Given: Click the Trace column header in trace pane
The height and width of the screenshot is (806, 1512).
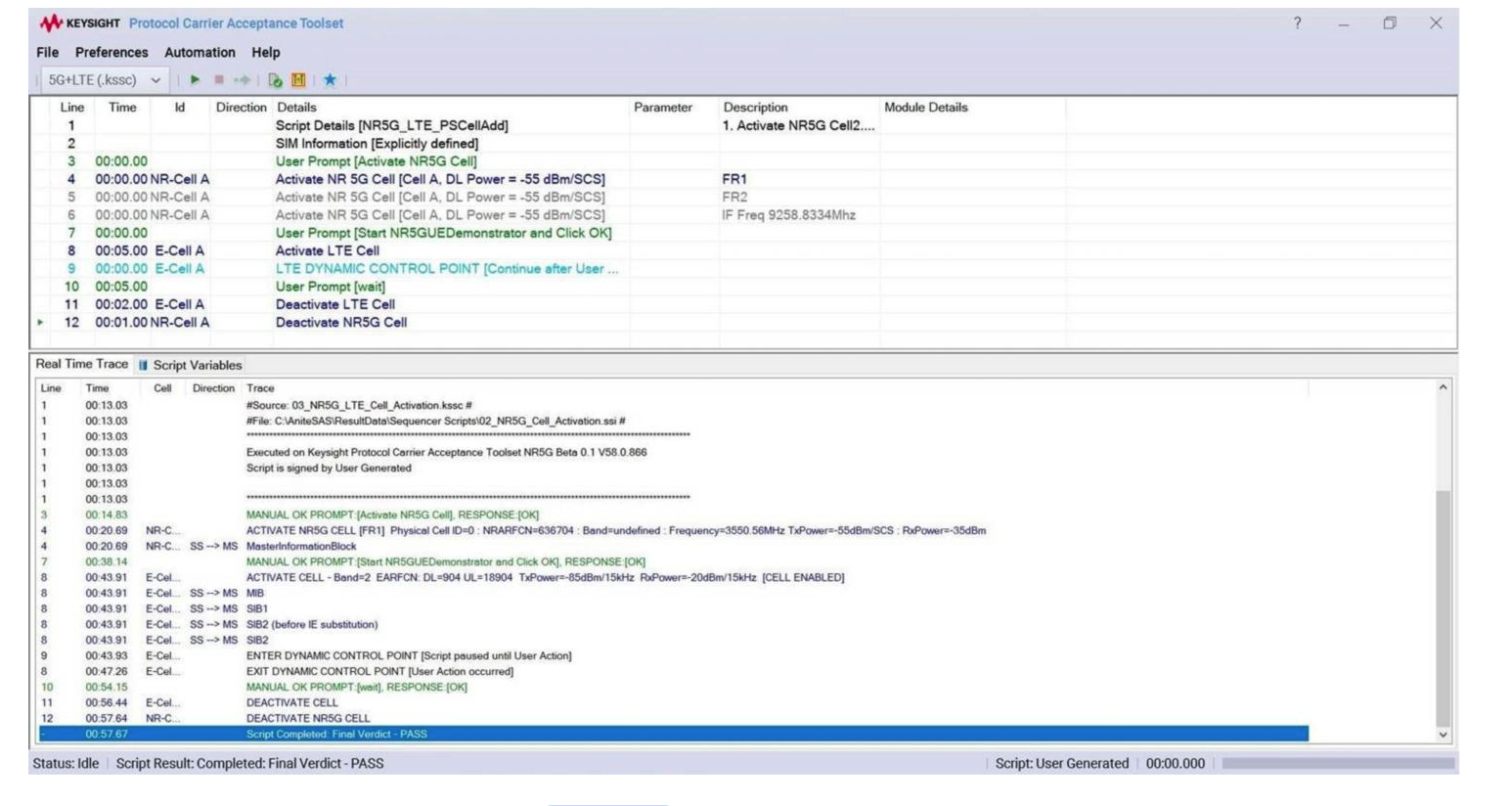Looking at the screenshot, I should coord(260,388).
